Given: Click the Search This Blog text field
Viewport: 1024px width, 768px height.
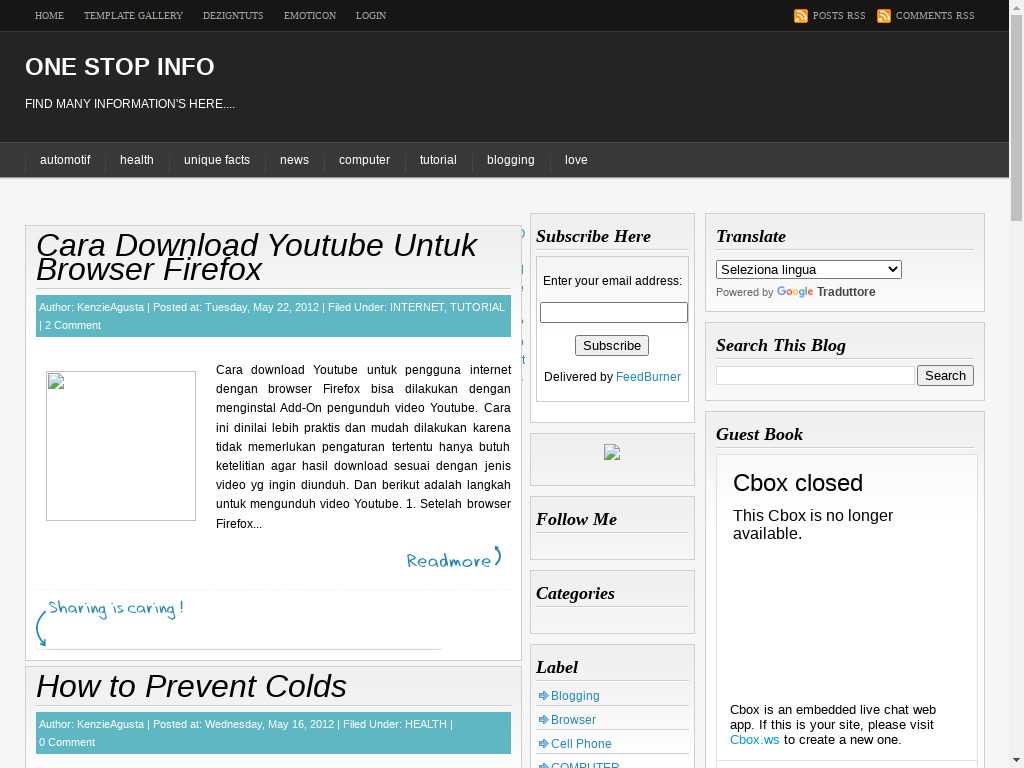Looking at the screenshot, I should [815, 376].
